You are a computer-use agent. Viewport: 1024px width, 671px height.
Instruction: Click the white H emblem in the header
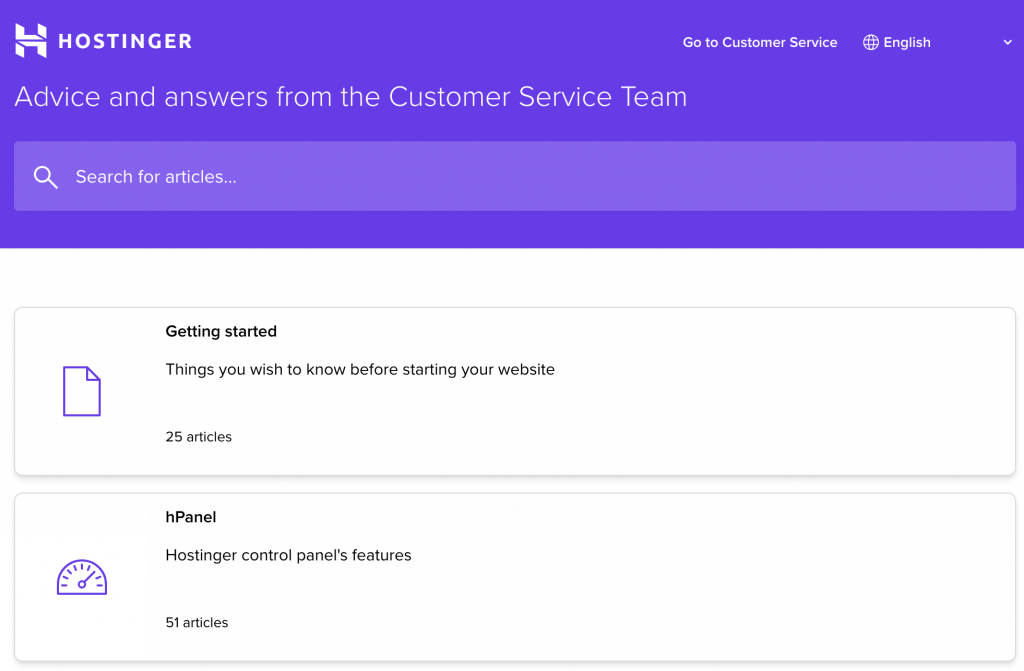pos(29,40)
